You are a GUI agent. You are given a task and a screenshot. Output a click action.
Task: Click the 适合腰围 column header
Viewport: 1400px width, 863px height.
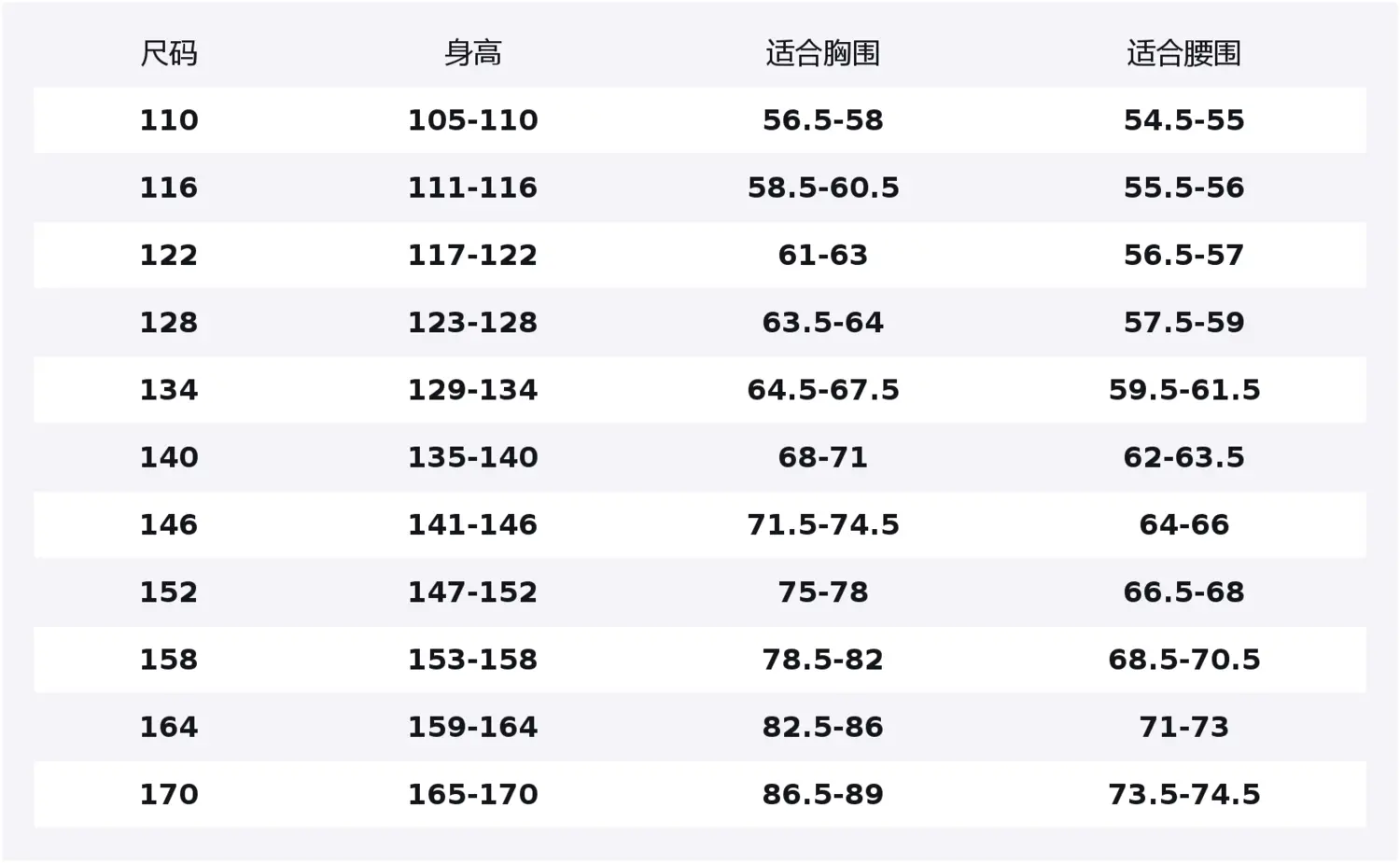coord(1183,53)
